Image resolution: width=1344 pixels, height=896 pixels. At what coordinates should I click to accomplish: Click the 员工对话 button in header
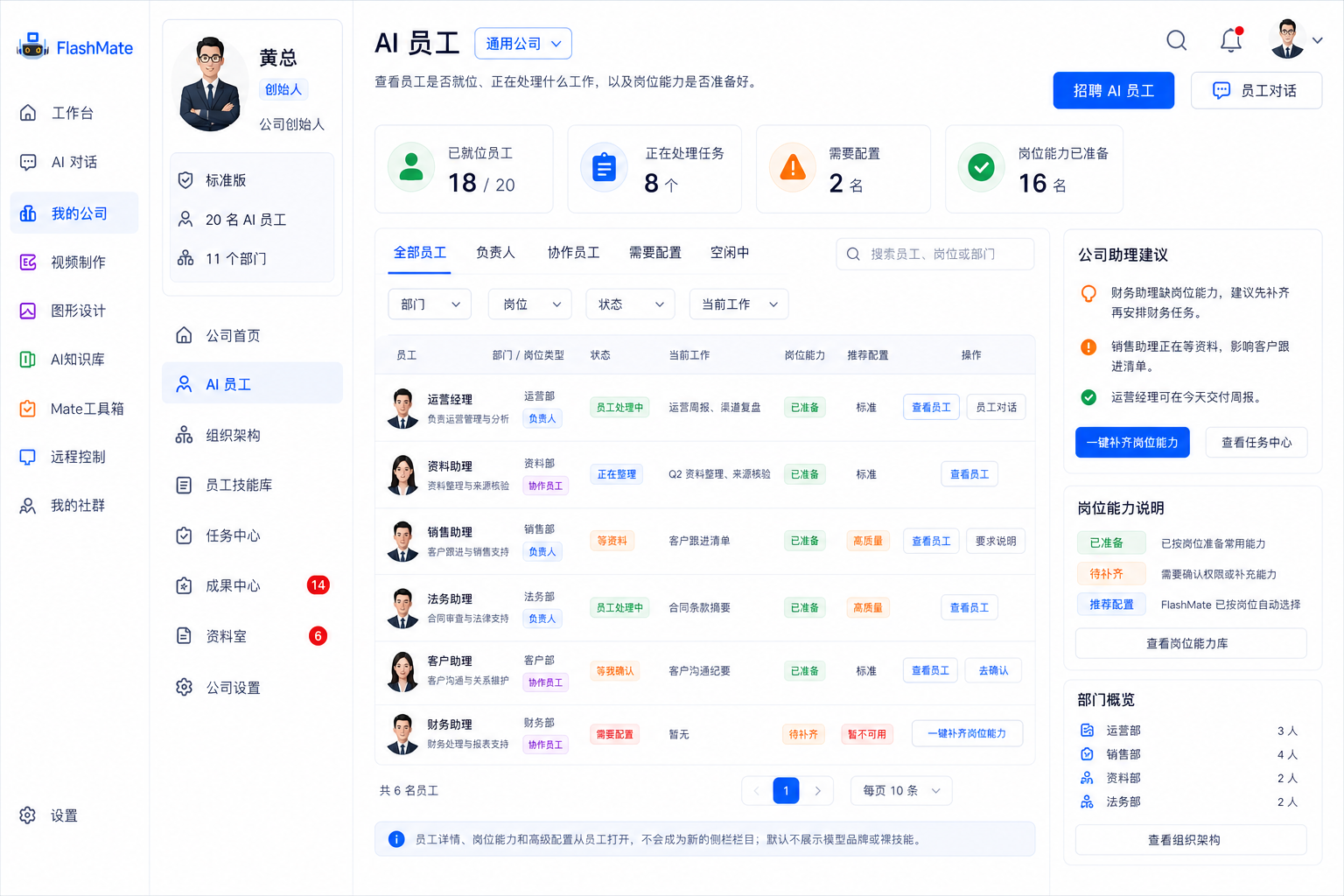(x=1256, y=90)
